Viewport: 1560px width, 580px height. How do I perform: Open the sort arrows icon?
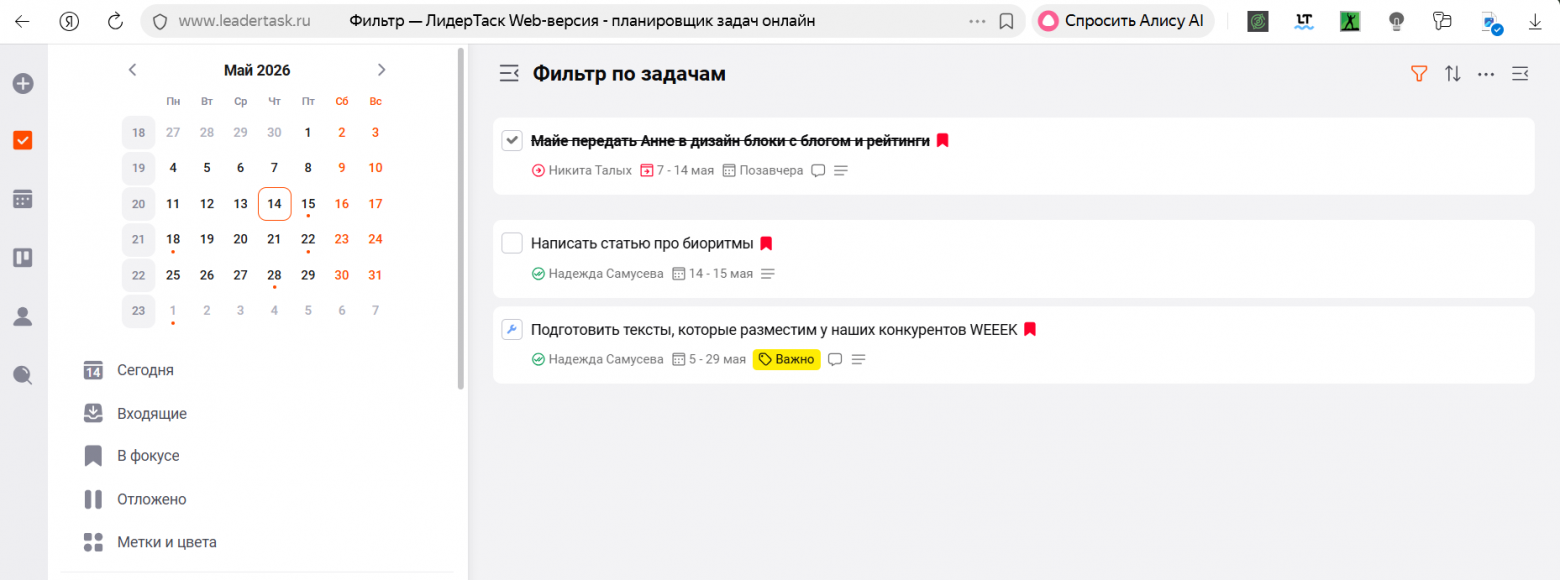pyautogui.click(x=1453, y=73)
